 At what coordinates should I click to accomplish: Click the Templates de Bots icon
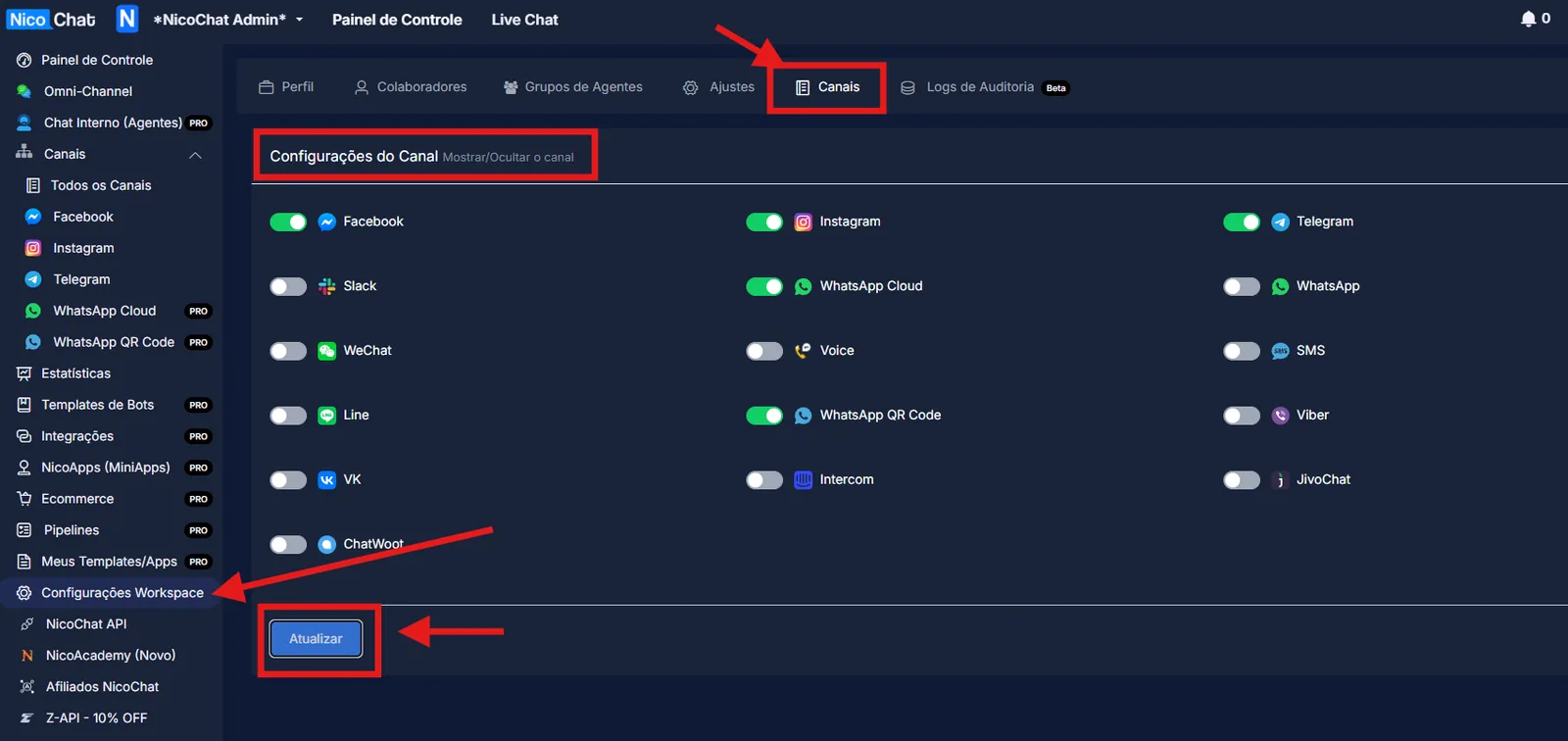(24, 405)
